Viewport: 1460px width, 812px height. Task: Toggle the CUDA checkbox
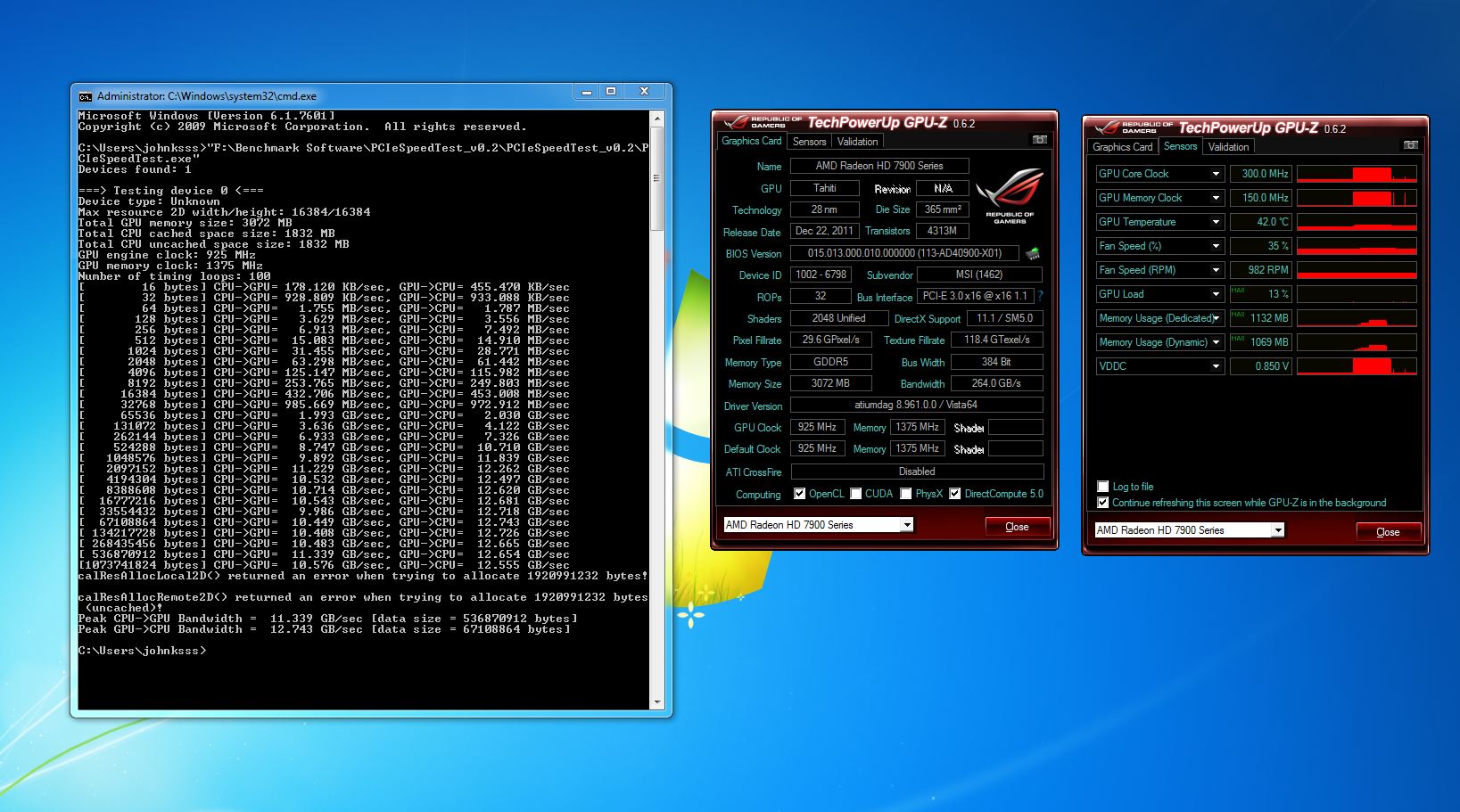(x=856, y=494)
